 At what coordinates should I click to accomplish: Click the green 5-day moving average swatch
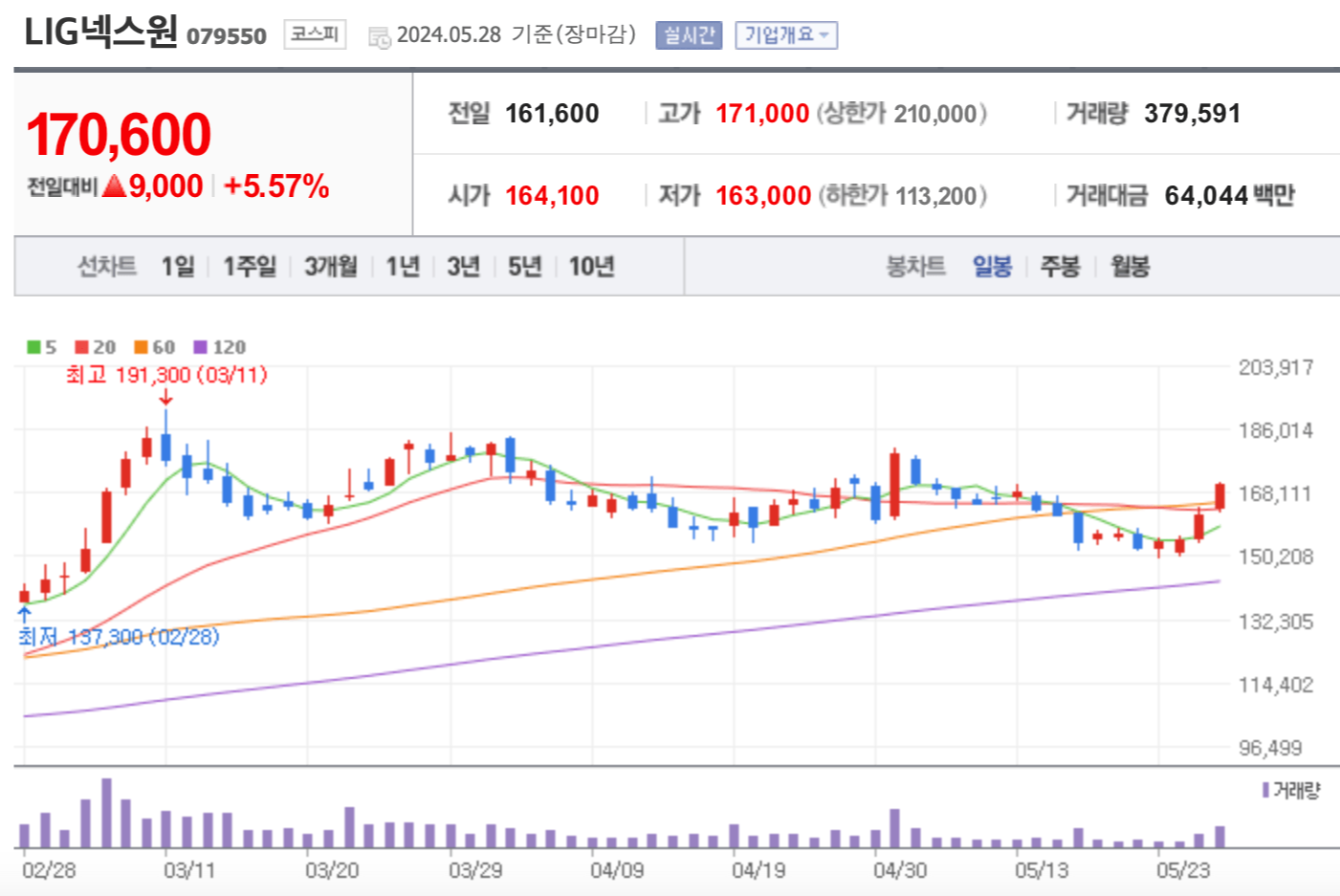point(33,347)
